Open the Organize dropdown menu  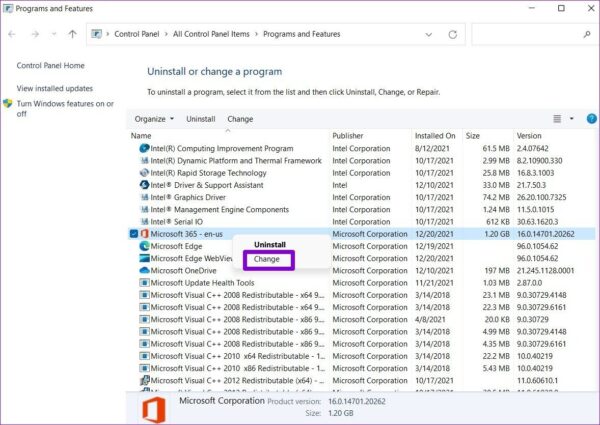point(154,119)
